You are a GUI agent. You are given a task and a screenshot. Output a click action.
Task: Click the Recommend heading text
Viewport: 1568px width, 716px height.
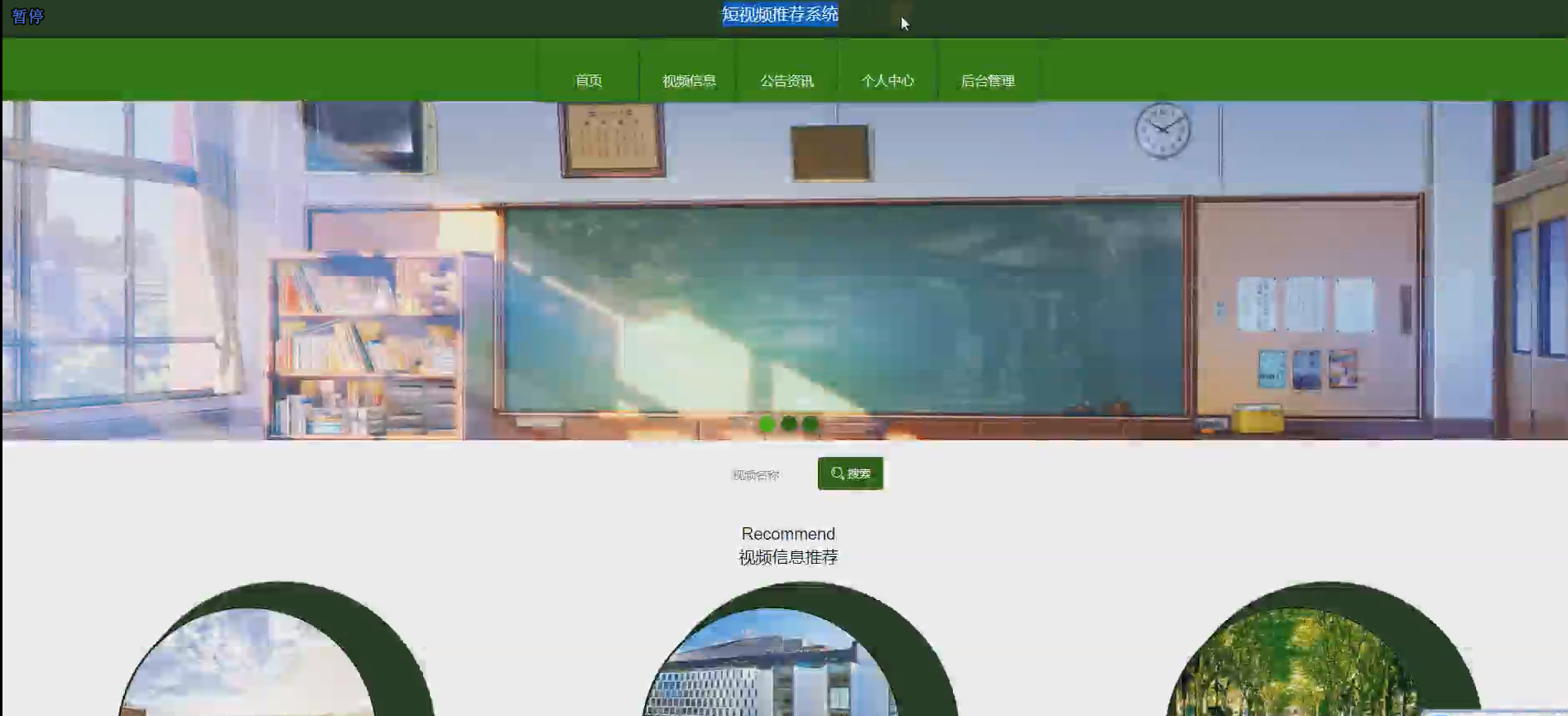point(788,534)
